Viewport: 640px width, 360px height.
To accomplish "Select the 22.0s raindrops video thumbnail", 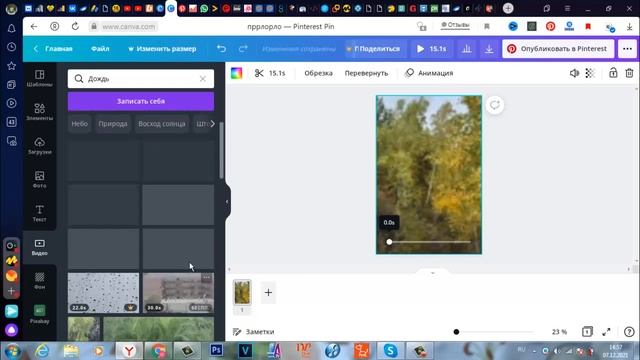I will point(103,293).
